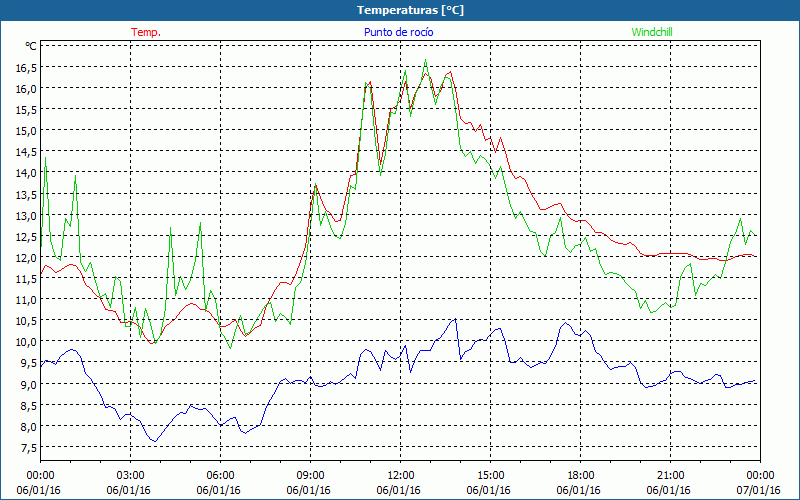800x500 pixels.
Task: Click the 11,5 y-axis value
Action: (x=27, y=279)
